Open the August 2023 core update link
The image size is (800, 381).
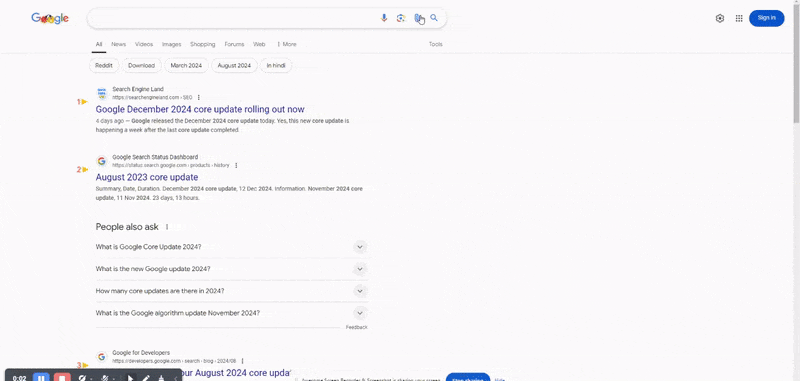[x=147, y=177]
